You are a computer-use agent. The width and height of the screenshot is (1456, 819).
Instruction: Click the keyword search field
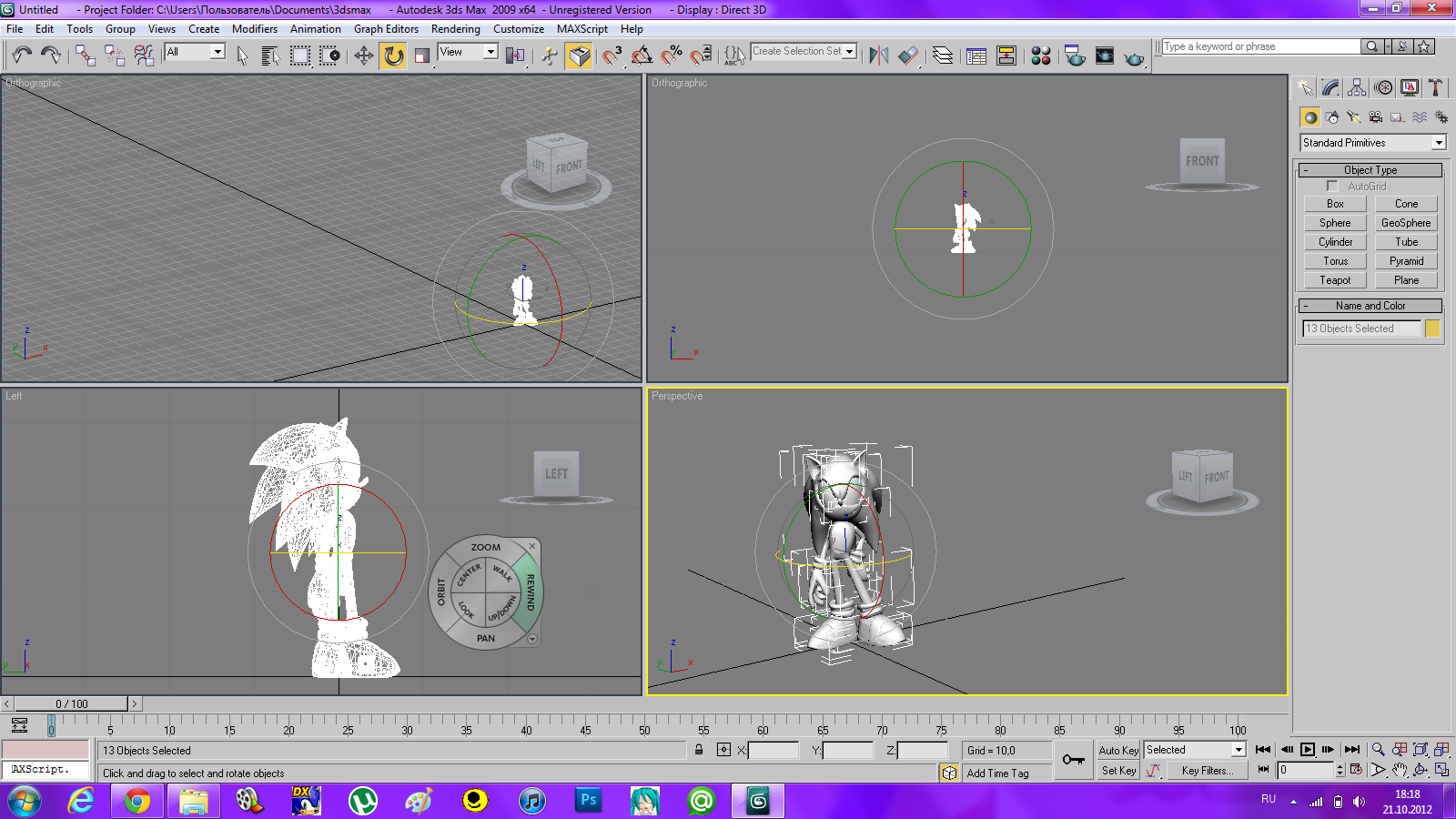coord(1261,46)
